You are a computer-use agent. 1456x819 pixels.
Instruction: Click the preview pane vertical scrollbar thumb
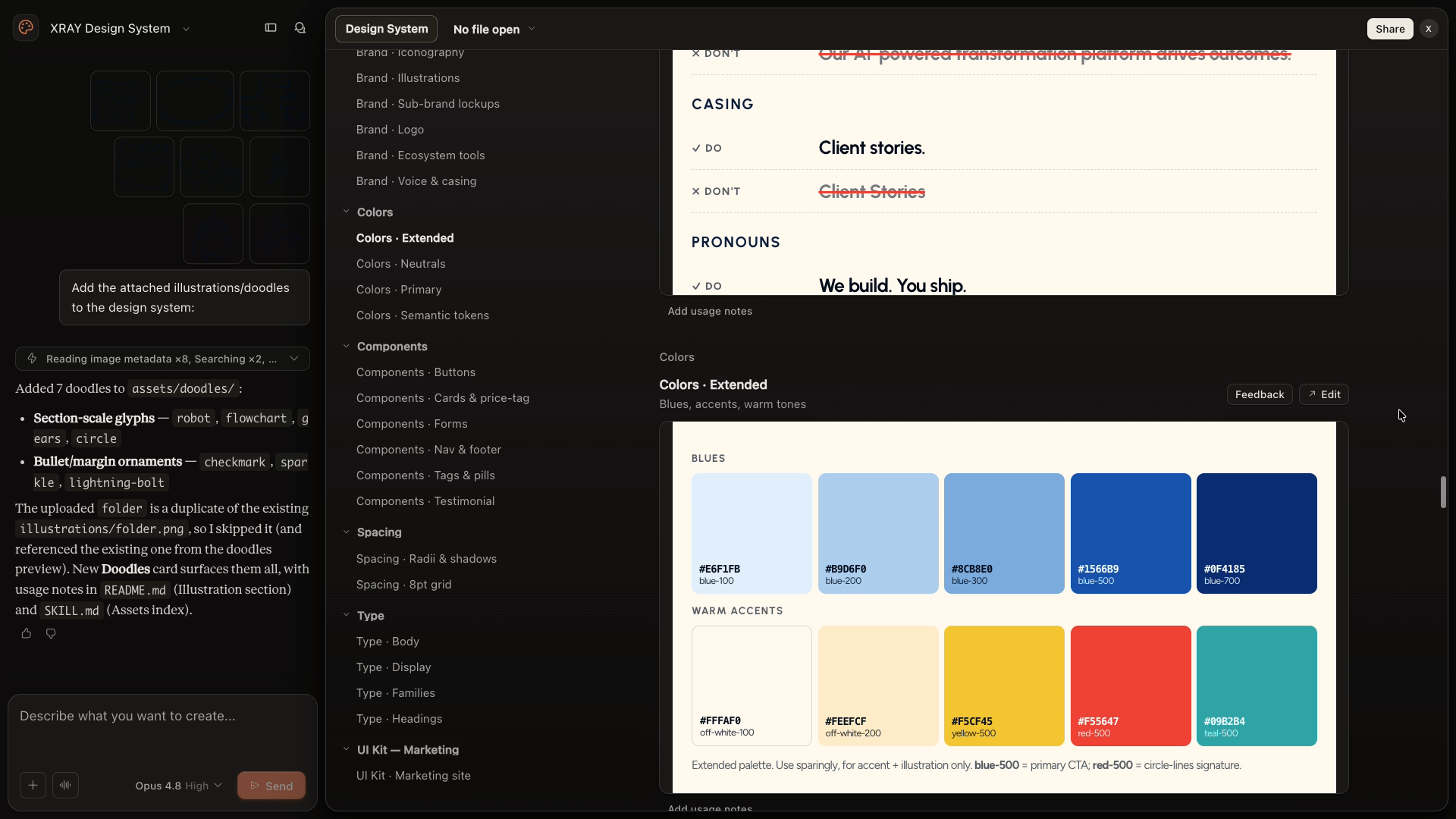tap(1443, 492)
